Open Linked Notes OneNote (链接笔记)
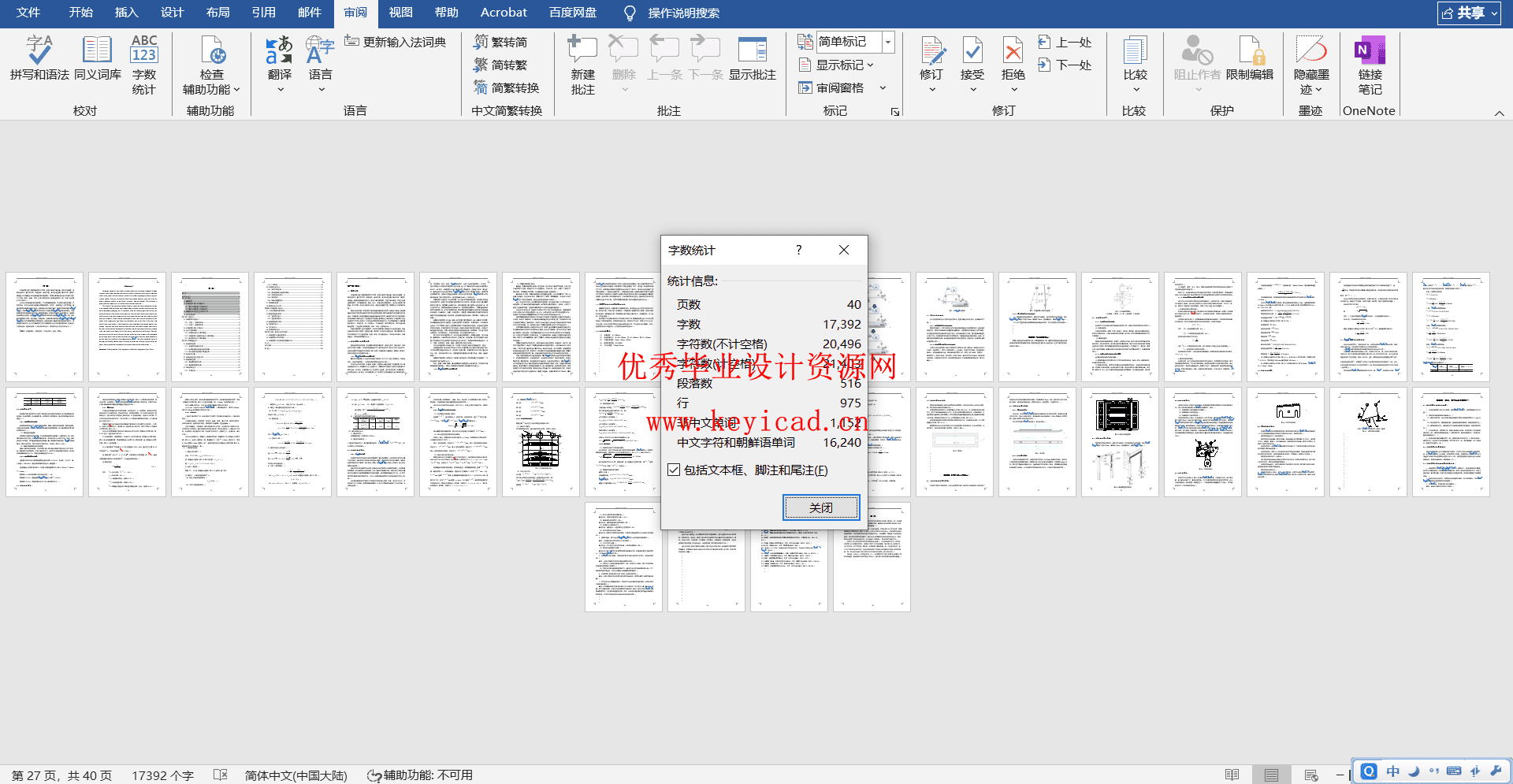 (1370, 65)
